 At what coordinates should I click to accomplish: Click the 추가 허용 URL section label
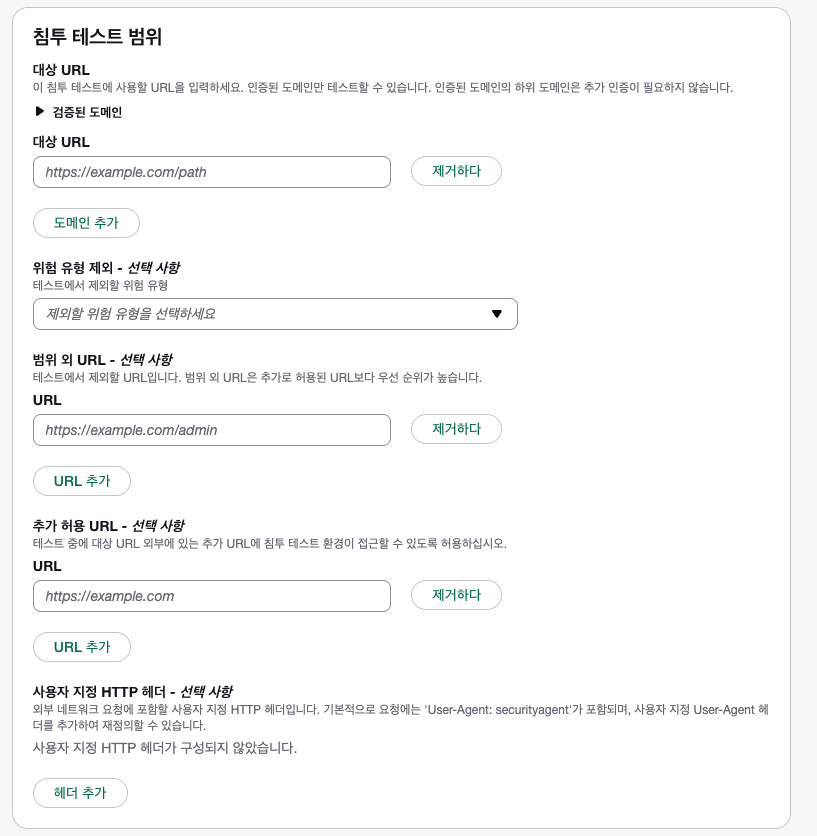coord(108,525)
